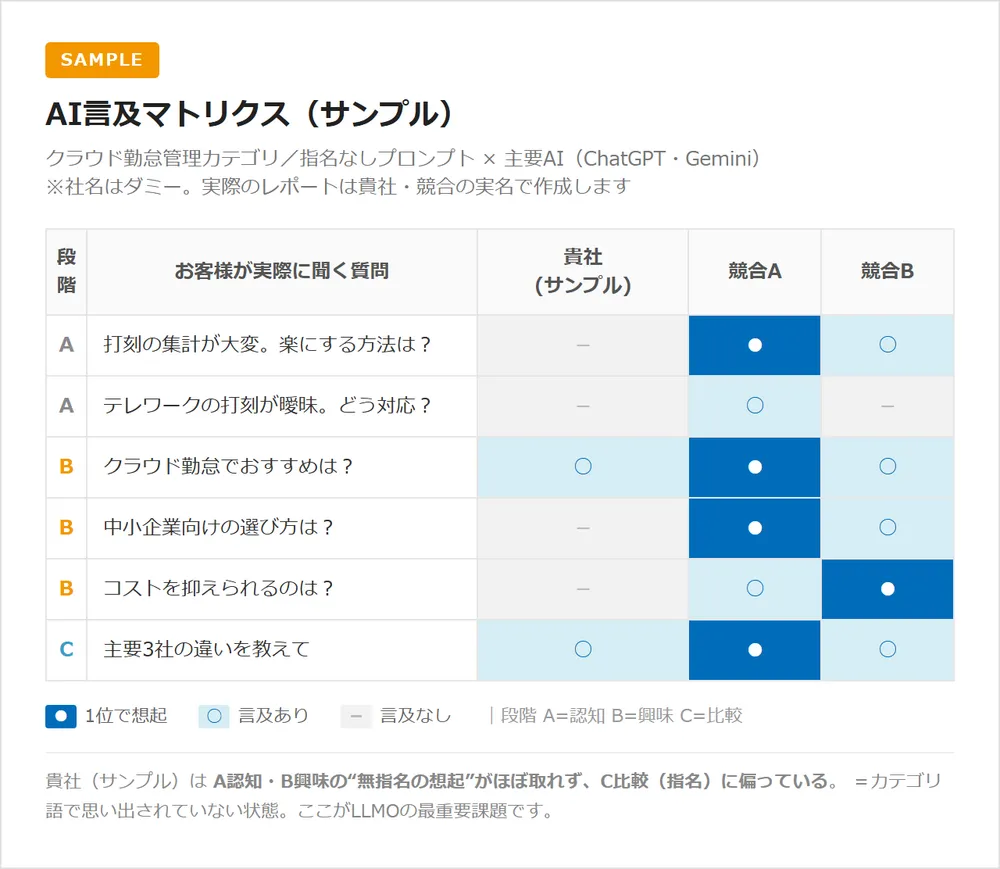Click the footer line mentioning LLMOの最重要課題
The width and height of the screenshot is (1000, 869).
click(x=298, y=811)
